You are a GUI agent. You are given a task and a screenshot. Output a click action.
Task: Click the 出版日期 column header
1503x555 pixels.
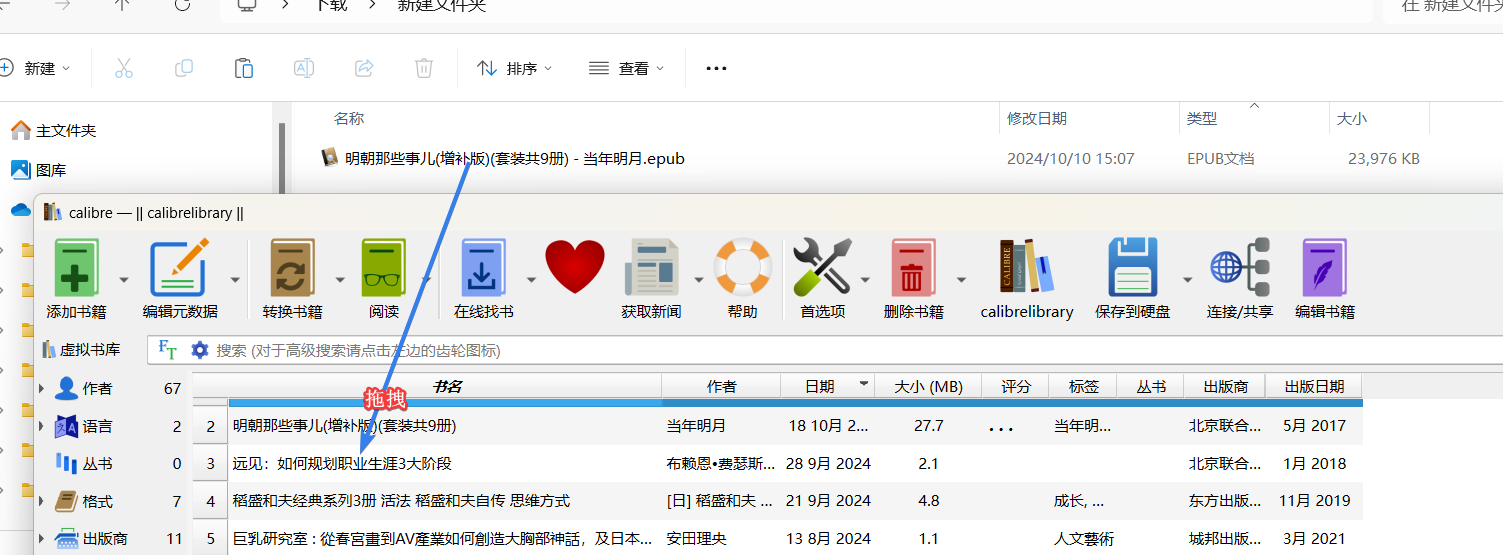coord(1314,386)
